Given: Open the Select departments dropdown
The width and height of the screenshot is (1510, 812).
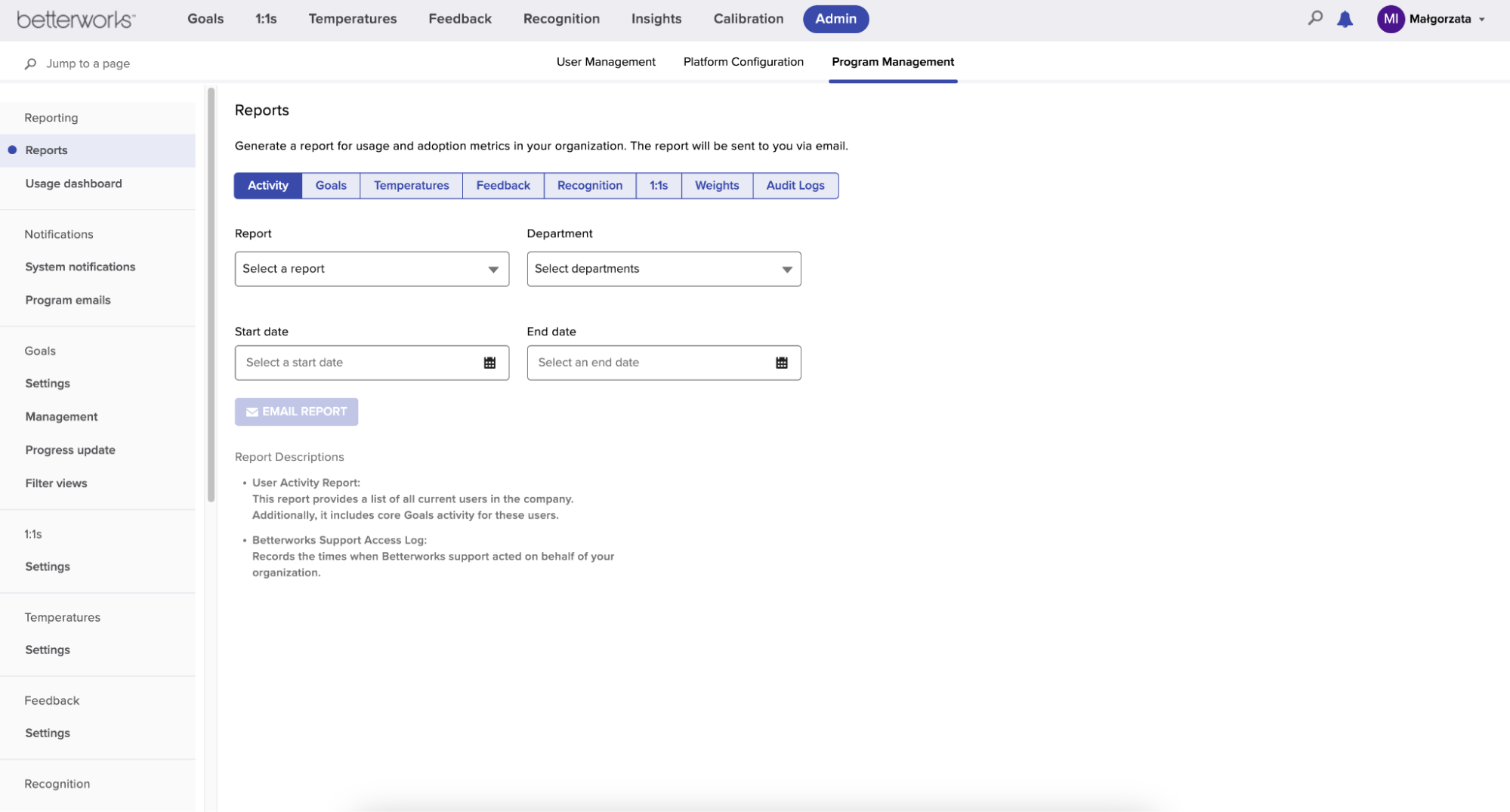Looking at the screenshot, I should coord(664,269).
